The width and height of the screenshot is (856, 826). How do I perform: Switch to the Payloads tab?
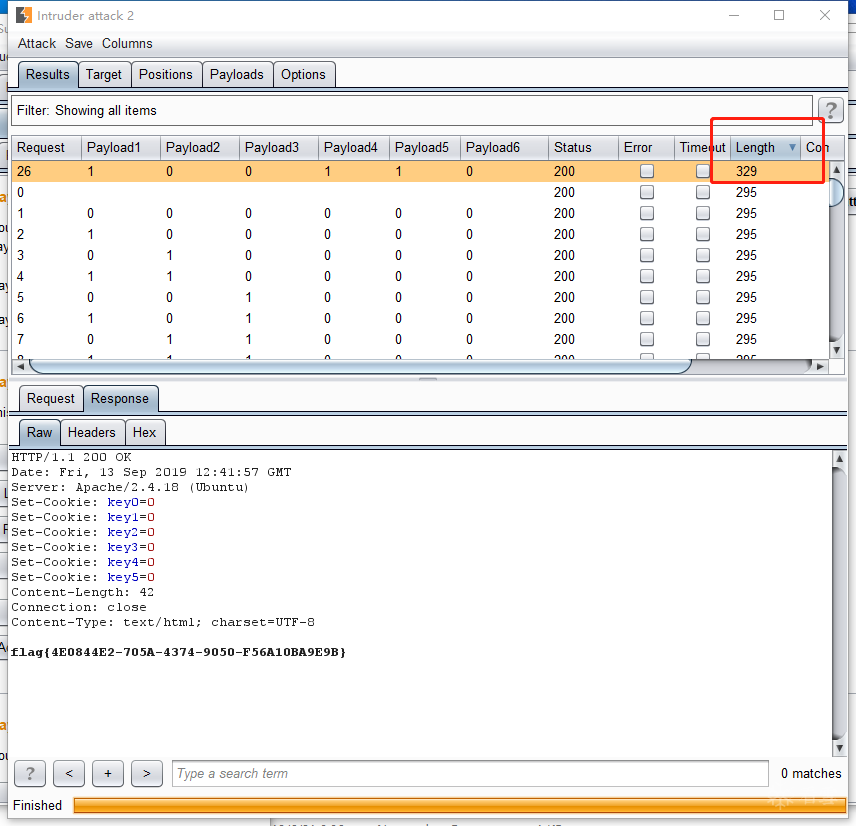tap(236, 74)
